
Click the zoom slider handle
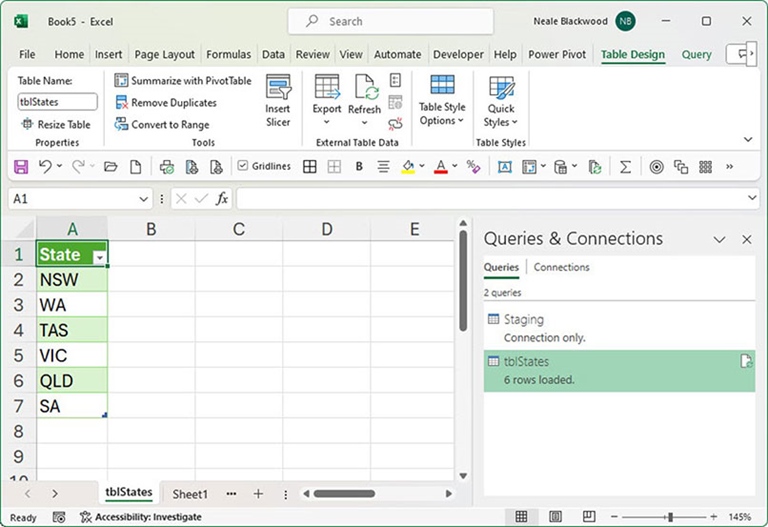(x=670, y=516)
